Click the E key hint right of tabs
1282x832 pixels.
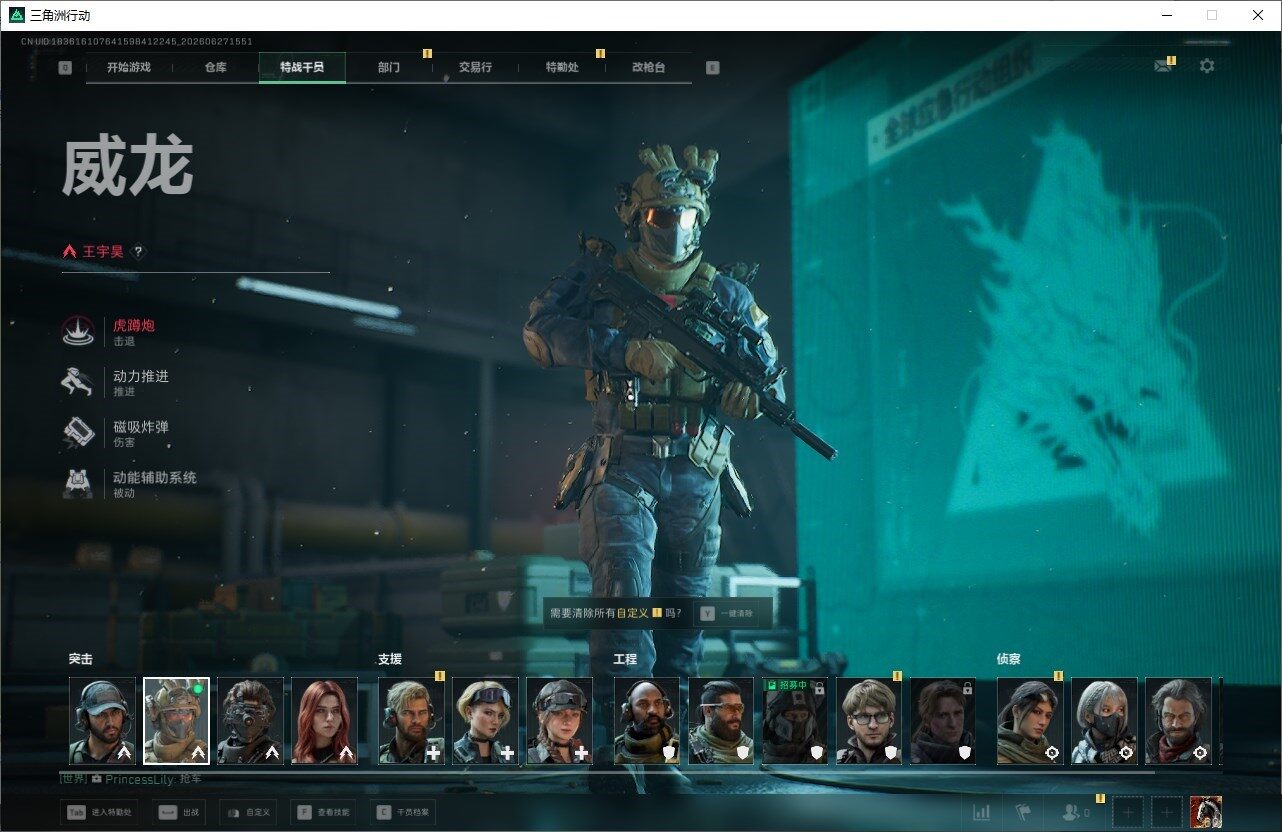click(712, 68)
